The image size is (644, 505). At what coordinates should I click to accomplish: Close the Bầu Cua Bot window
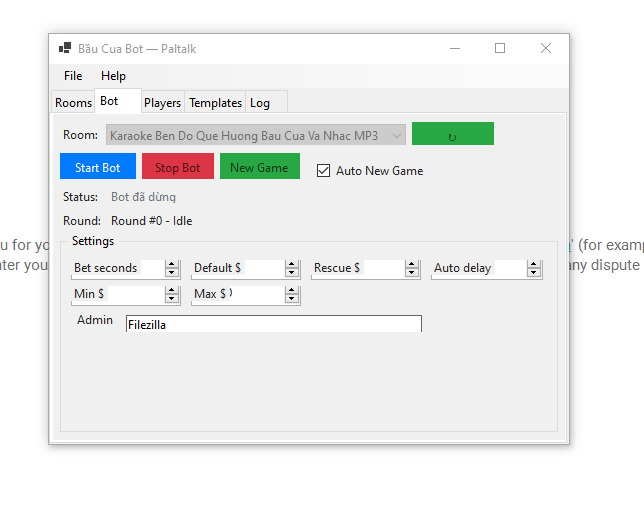[x=546, y=48]
